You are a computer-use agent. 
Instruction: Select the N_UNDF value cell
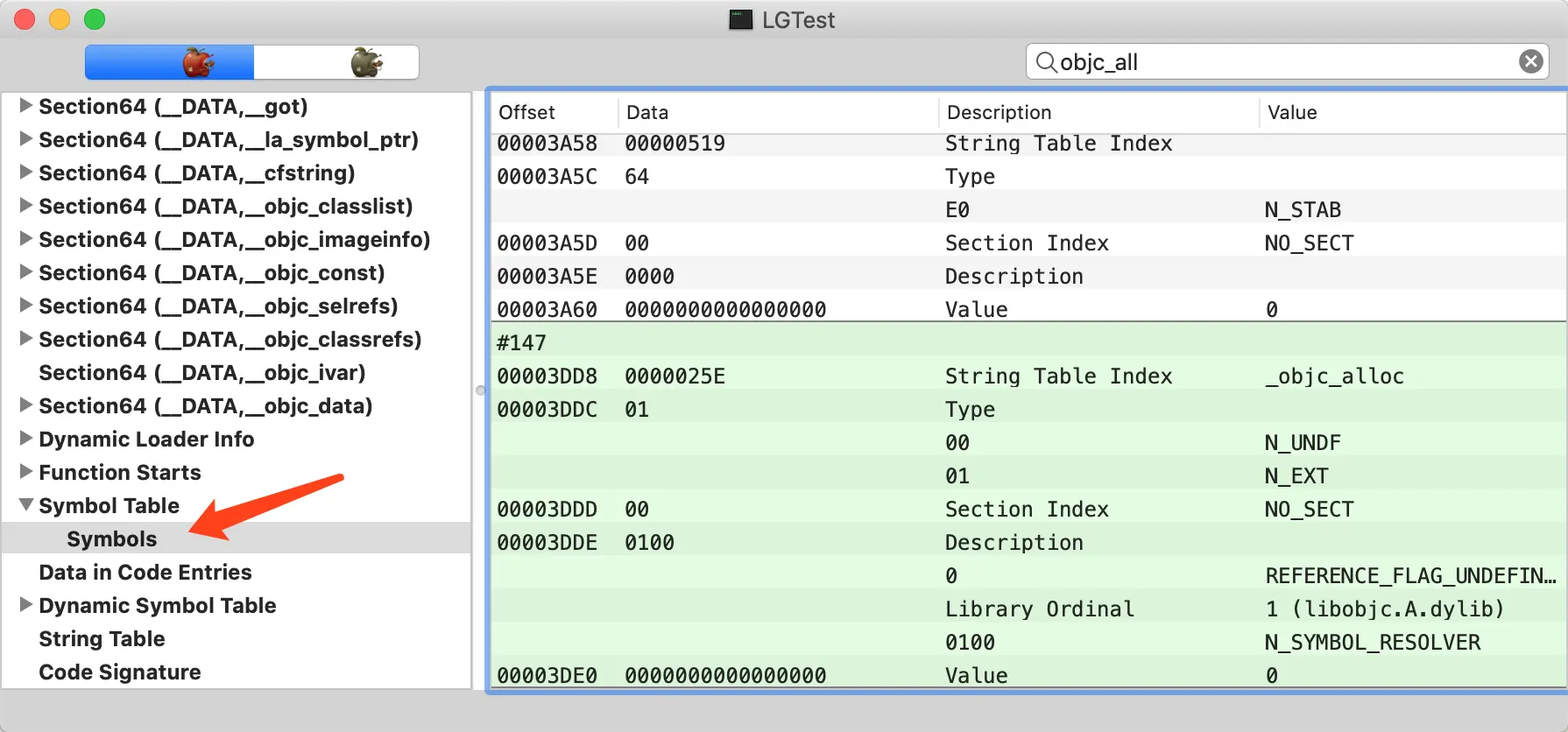1303,443
